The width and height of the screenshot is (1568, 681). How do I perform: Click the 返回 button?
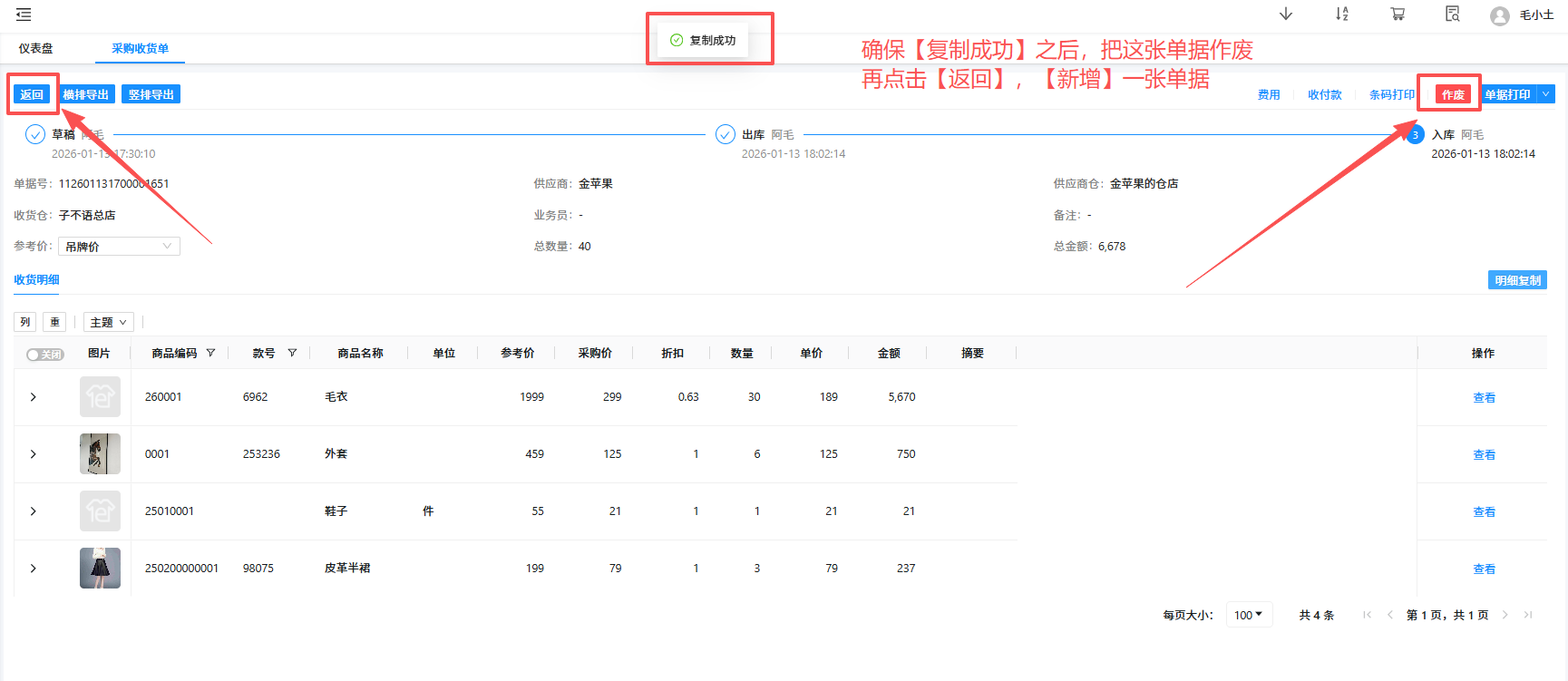point(32,94)
